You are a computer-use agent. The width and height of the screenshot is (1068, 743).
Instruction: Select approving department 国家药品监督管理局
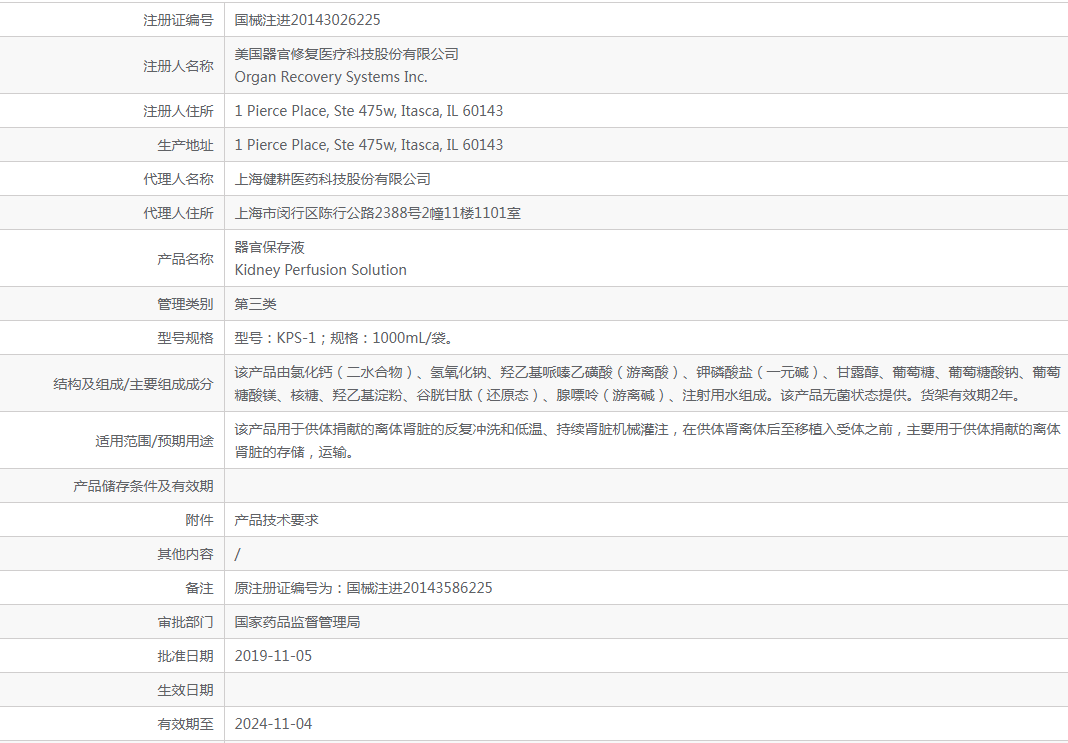click(298, 622)
